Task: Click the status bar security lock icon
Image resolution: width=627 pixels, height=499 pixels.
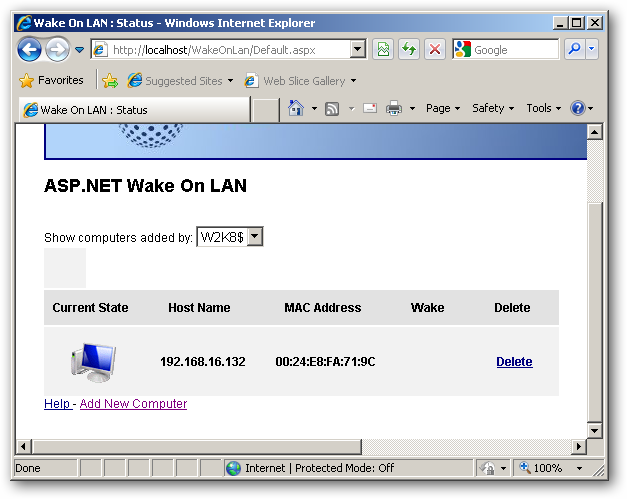Action: coord(487,468)
